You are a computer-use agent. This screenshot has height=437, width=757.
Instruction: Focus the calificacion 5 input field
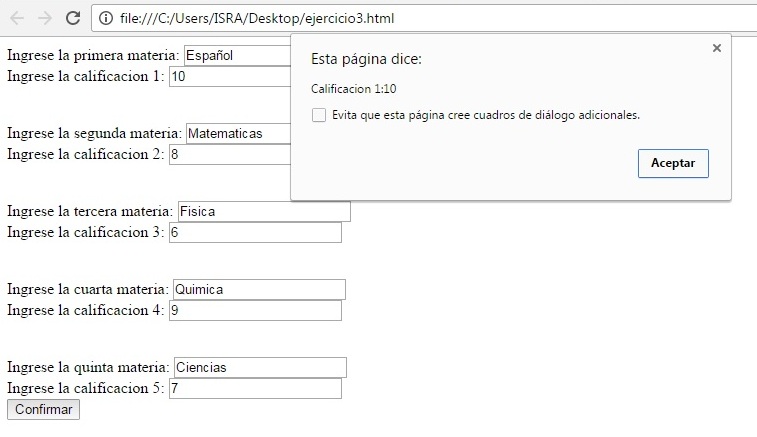[255, 388]
